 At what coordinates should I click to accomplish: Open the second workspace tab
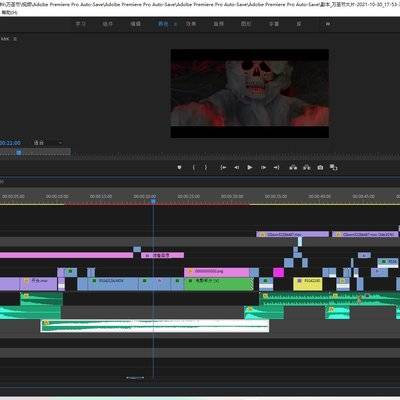pyautogui.click(x=108, y=24)
